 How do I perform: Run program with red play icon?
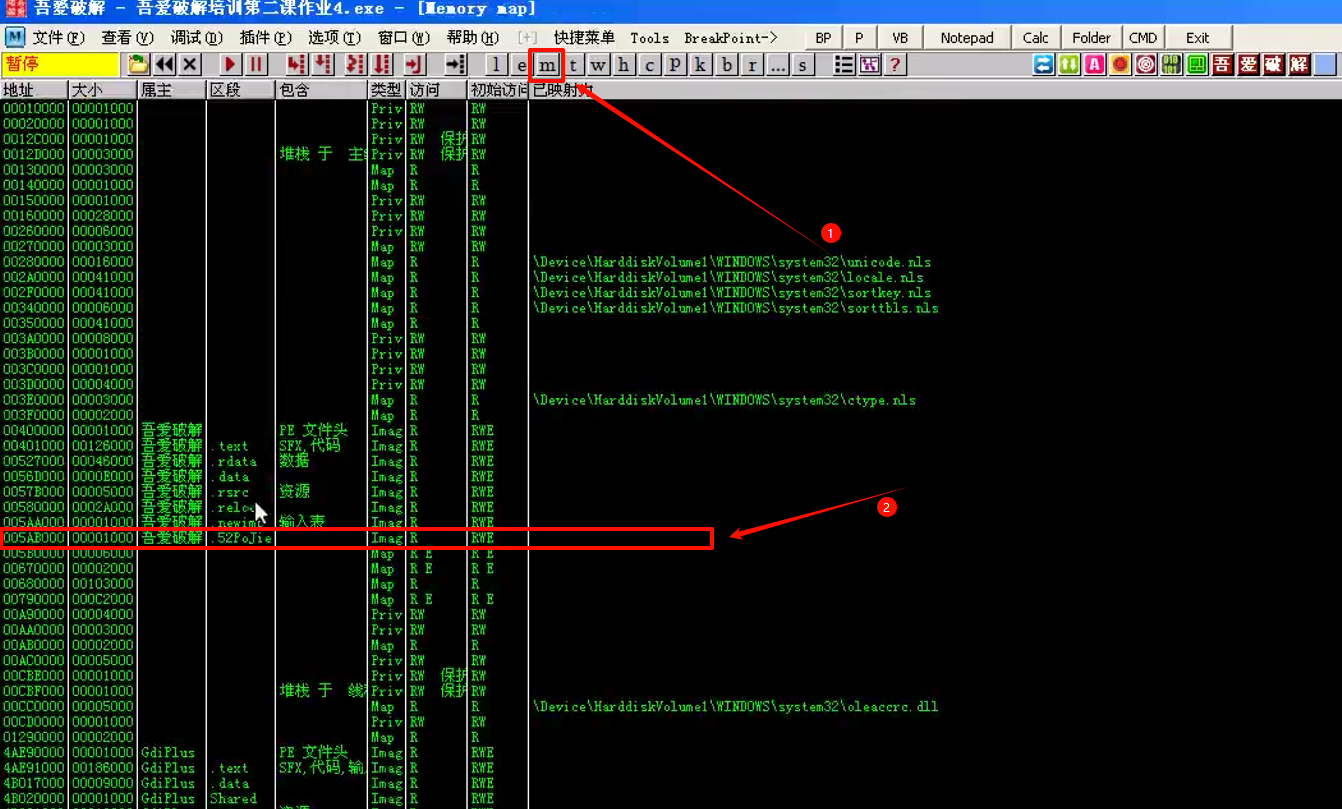click(230, 64)
